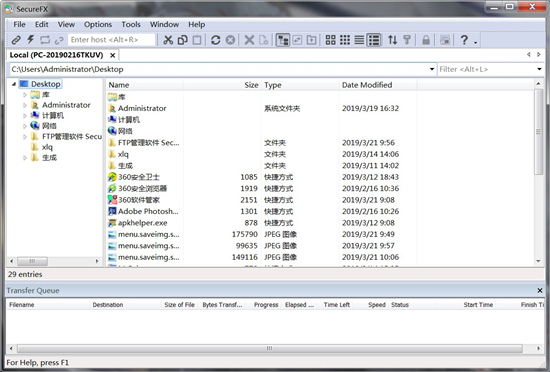Click Transfer Queue horizontal scrollbar thumb
Image resolution: width=550 pixels, height=372 pixels.
coord(269,349)
